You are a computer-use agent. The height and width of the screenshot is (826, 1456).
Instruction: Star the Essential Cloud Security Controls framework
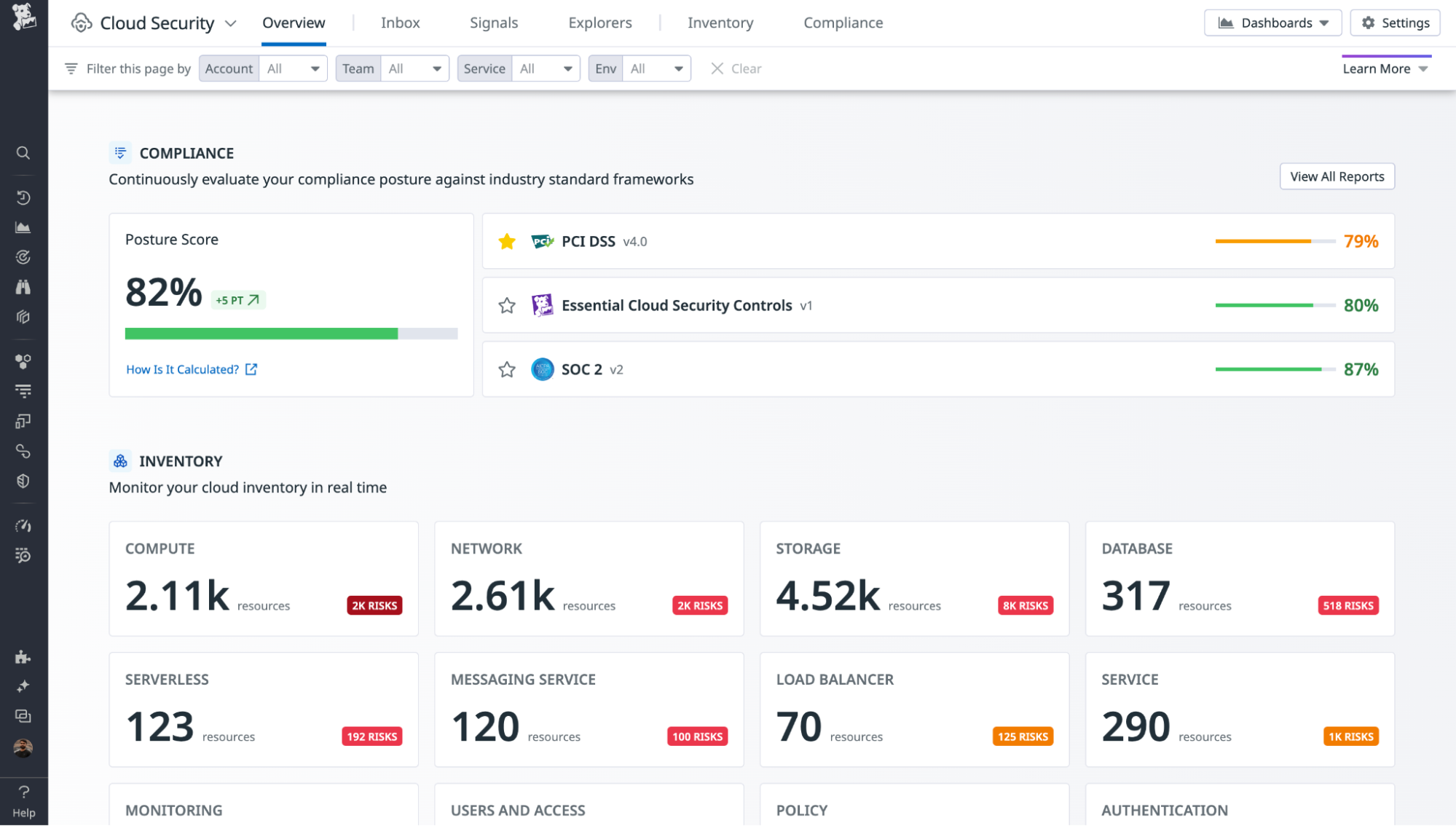(506, 305)
